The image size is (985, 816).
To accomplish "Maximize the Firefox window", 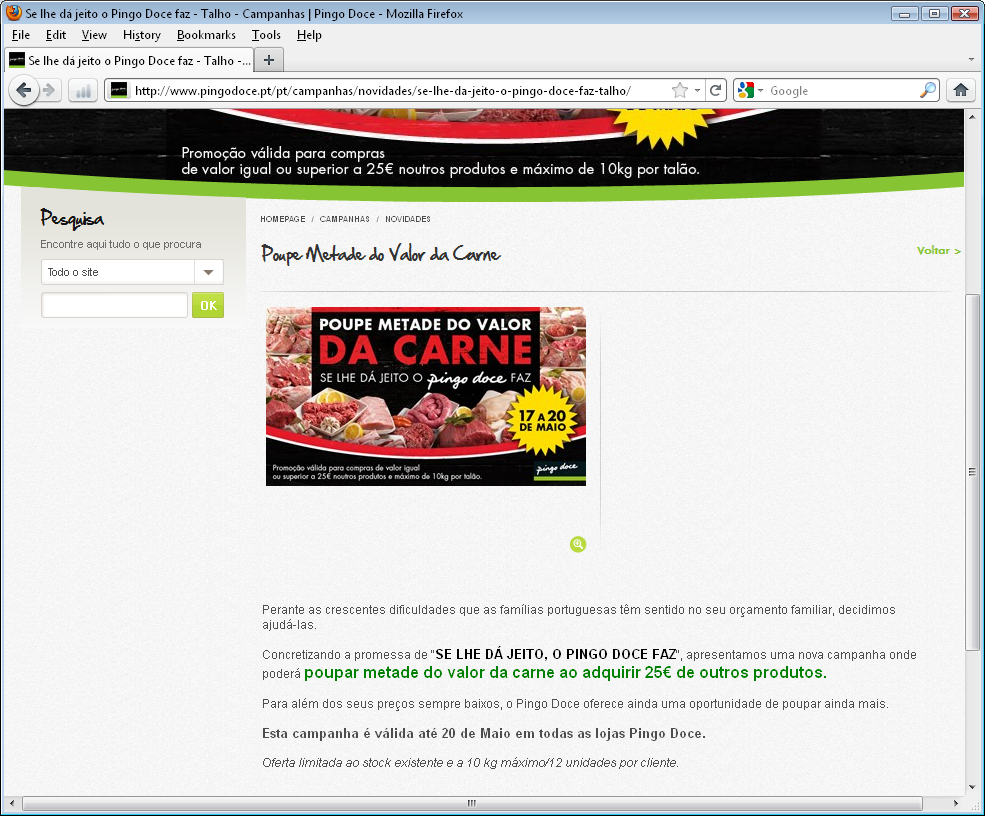I will coord(934,13).
